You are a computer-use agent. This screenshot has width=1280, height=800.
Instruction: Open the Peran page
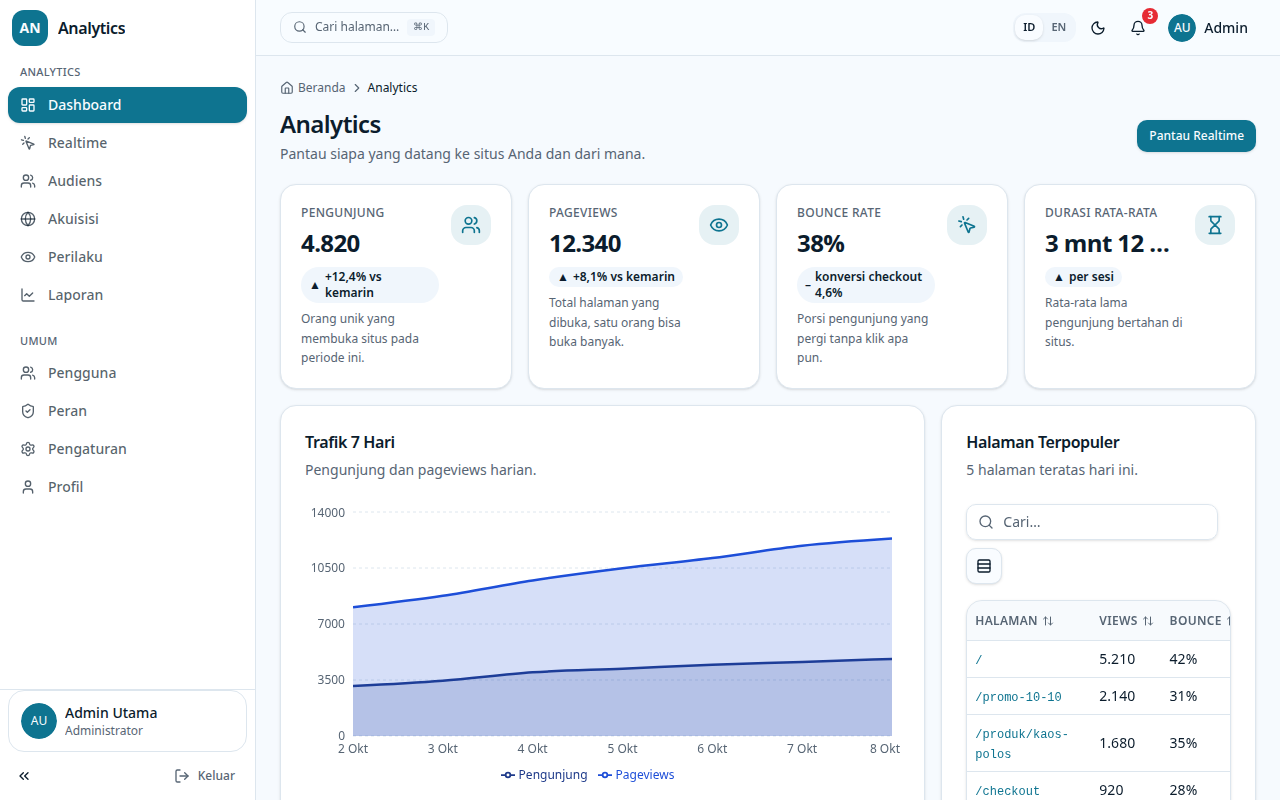[127, 411]
